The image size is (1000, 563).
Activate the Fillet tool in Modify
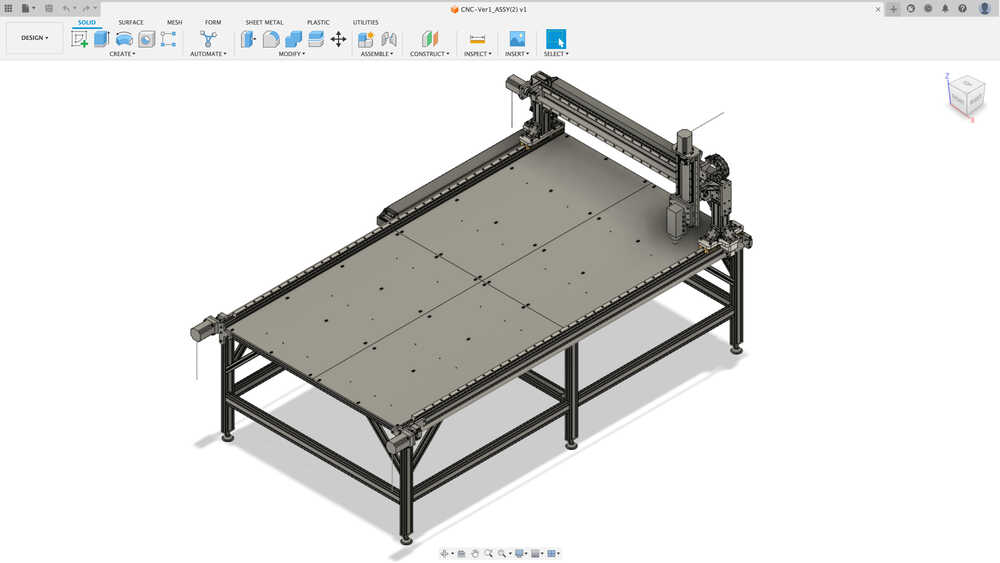[271, 39]
